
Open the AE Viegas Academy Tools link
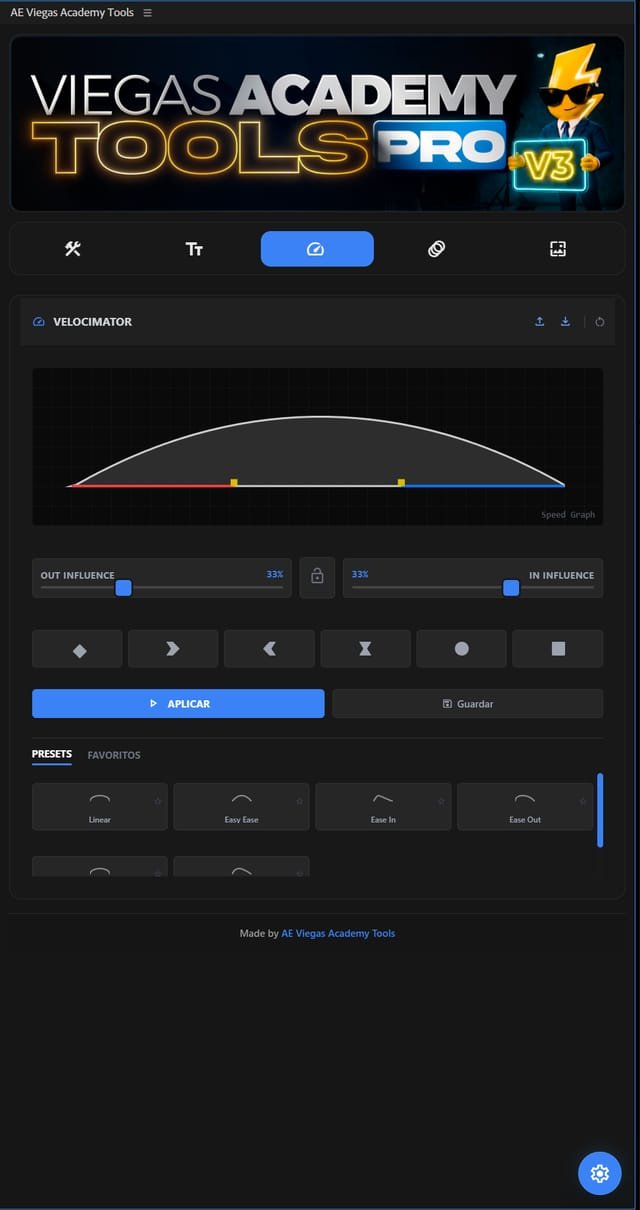pos(338,933)
